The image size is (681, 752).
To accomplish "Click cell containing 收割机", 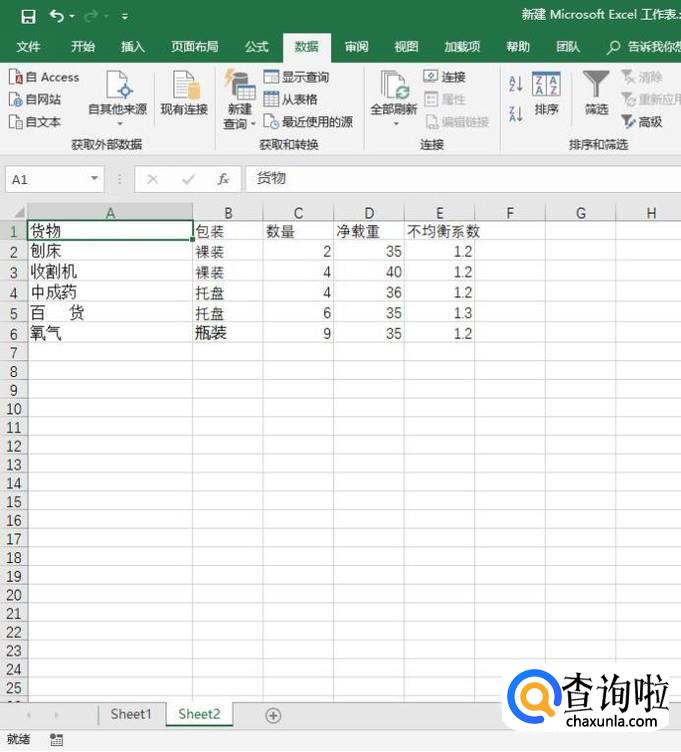I will [110, 272].
